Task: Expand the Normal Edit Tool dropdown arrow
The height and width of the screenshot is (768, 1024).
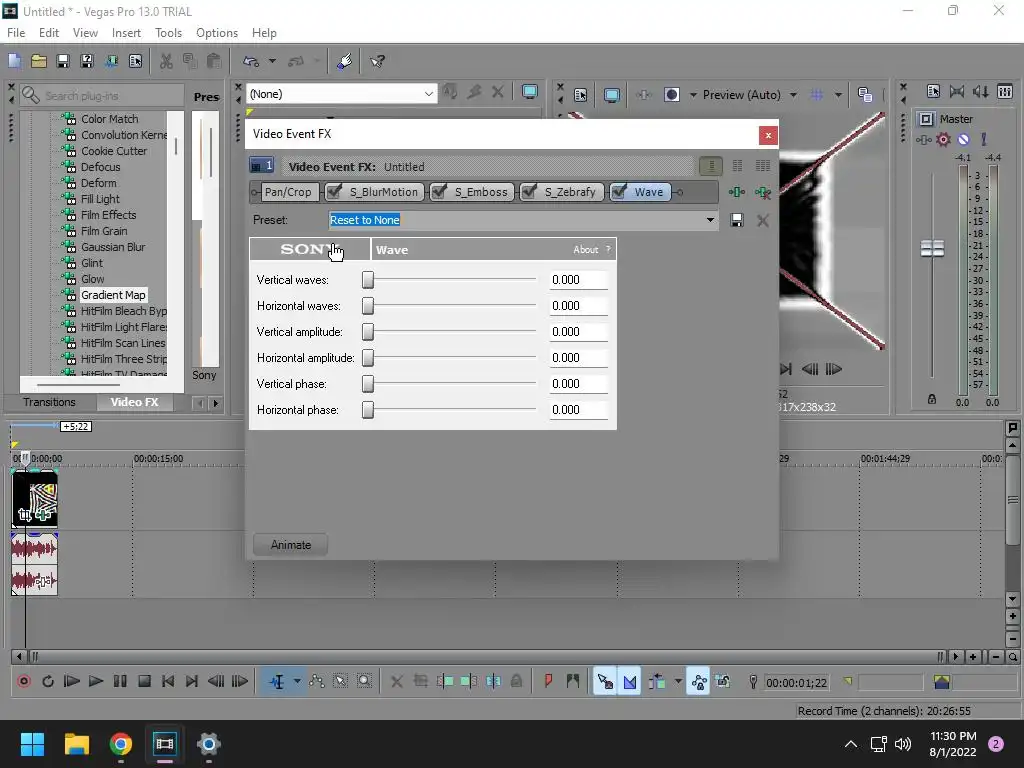Action: (296, 681)
